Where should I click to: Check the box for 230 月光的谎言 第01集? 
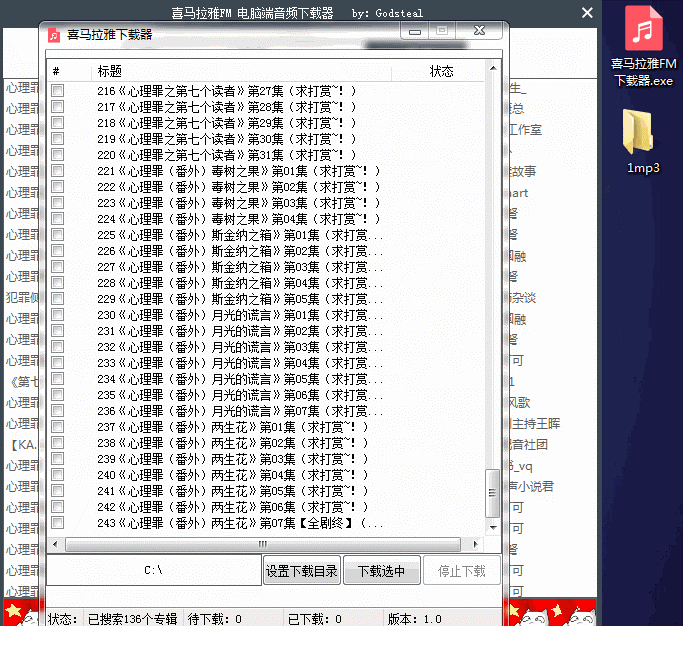57,314
